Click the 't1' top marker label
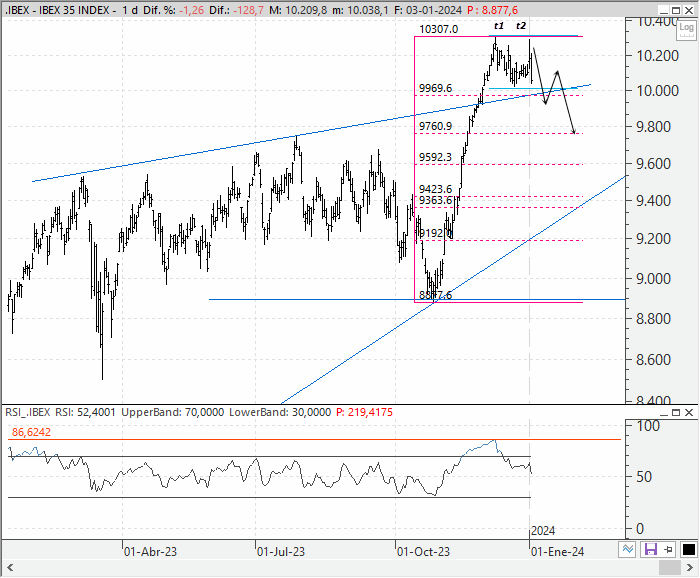Screen dimensions: 700x578 [499, 26]
